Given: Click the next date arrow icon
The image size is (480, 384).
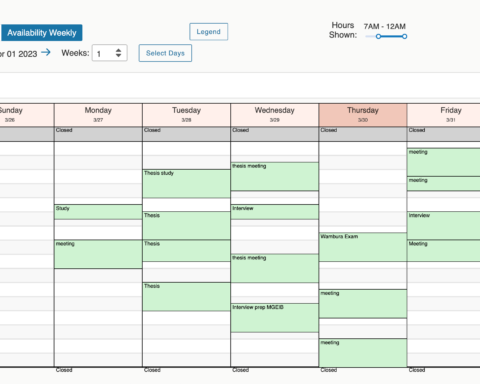Looking at the screenshot, I should coord(46,52).
